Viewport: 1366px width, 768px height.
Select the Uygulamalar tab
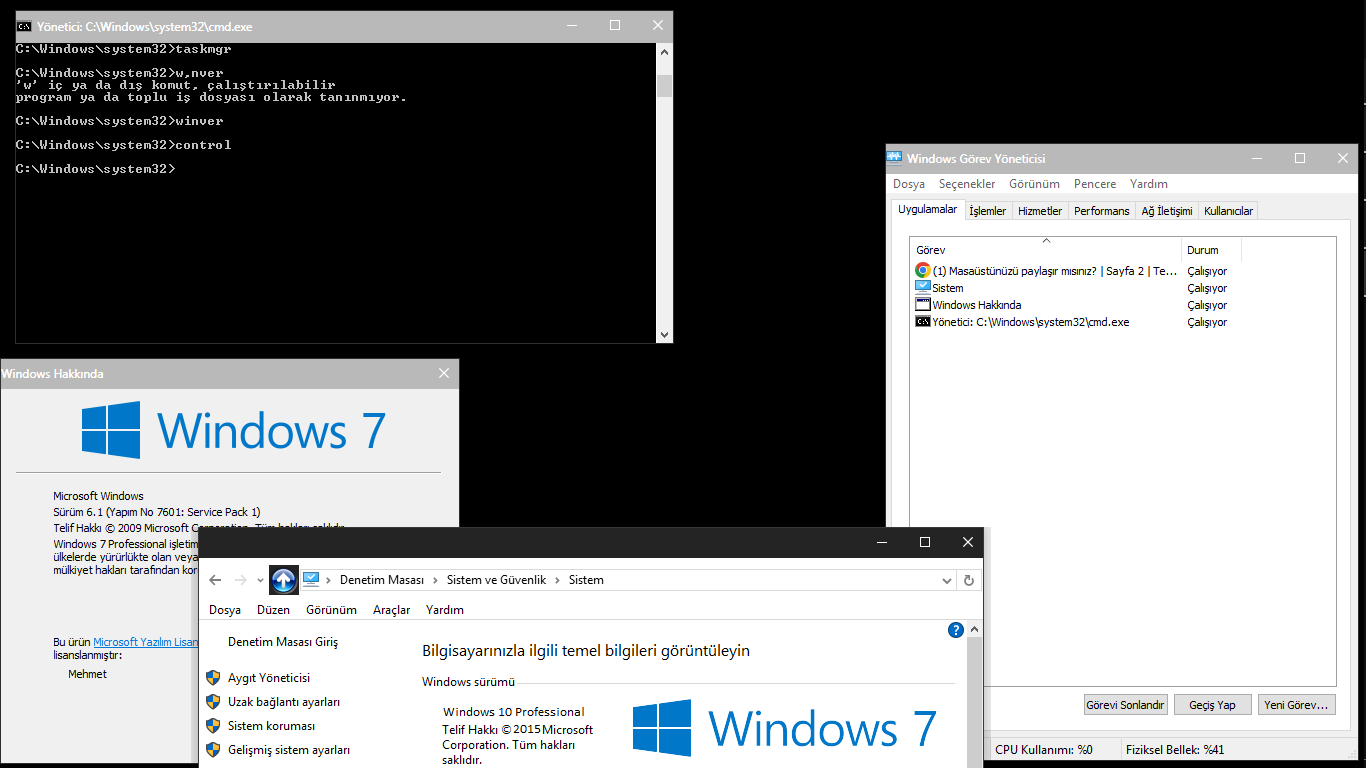point(928,209)
